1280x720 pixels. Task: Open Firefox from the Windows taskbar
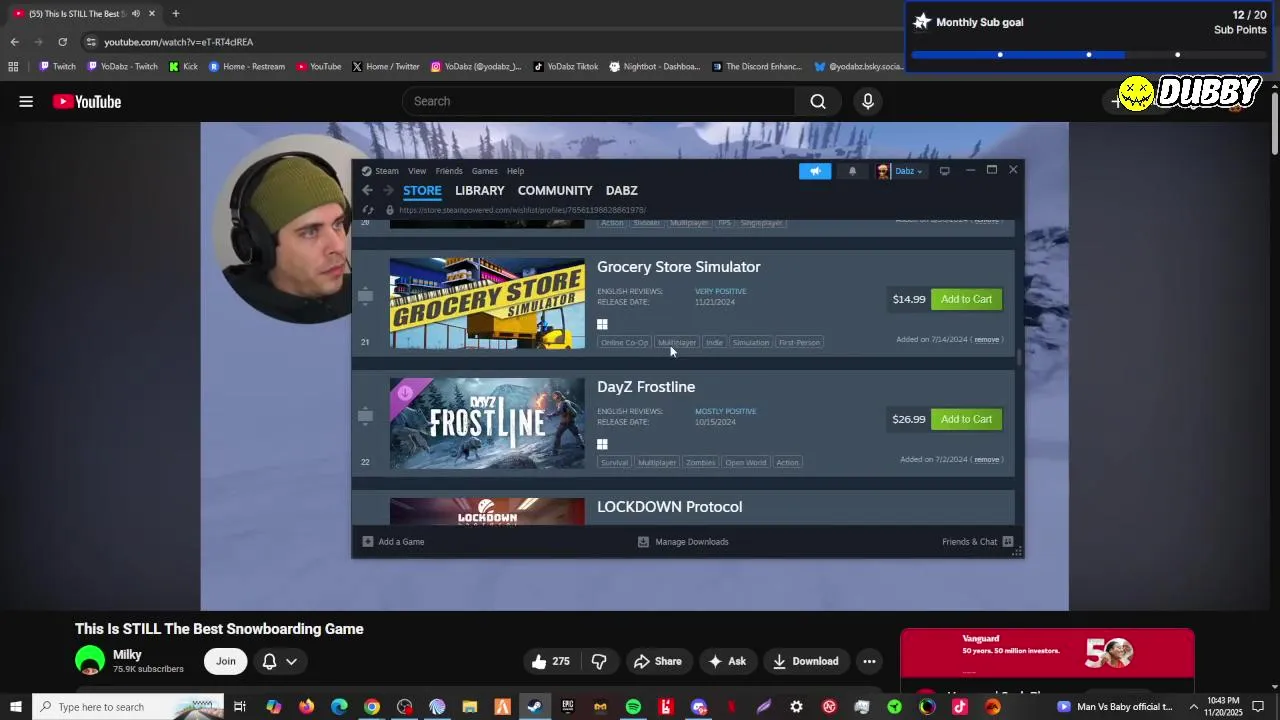point(306,707)
